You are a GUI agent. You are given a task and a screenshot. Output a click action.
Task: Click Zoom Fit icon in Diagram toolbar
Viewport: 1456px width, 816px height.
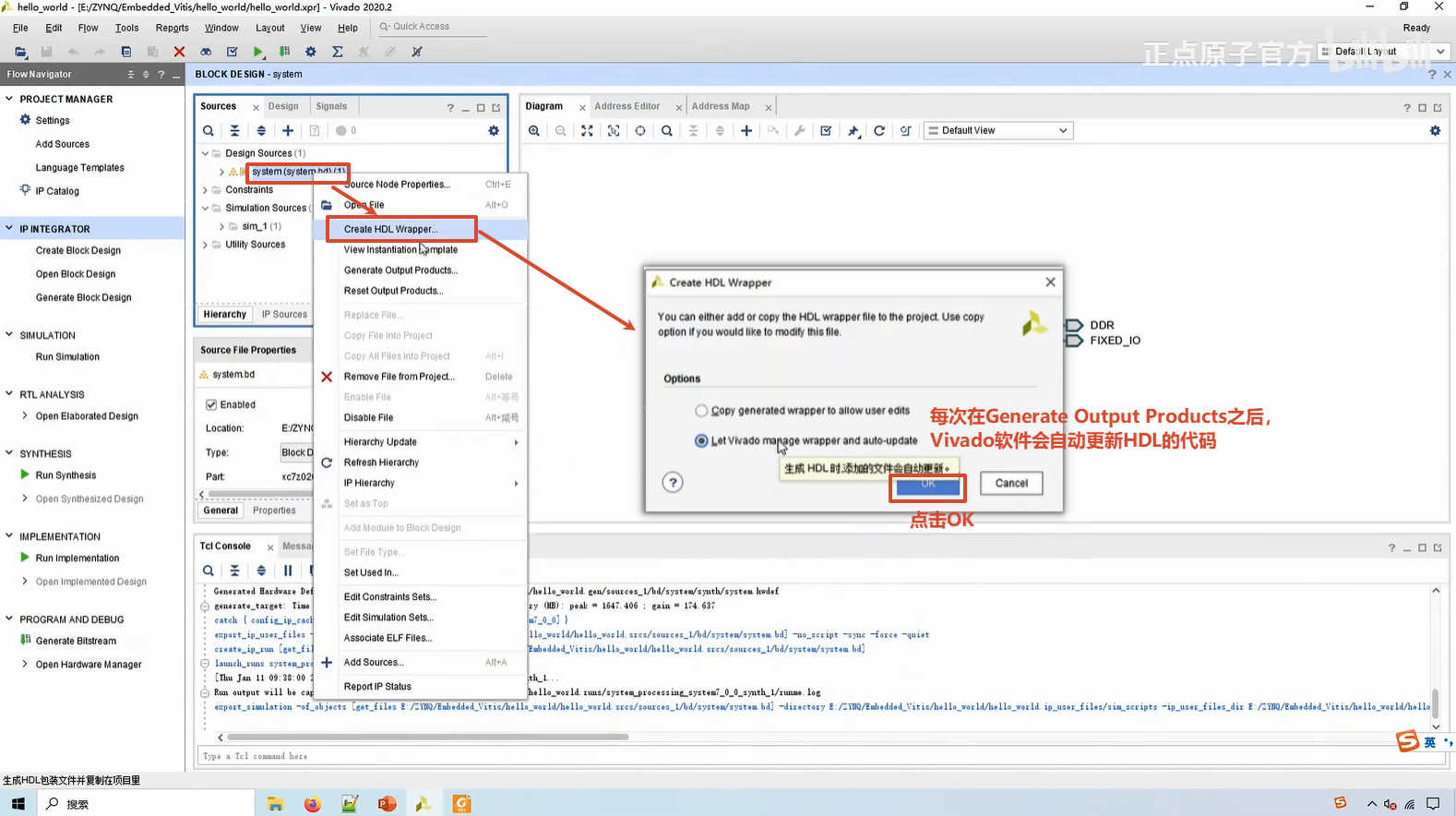(x=587, y=131)
